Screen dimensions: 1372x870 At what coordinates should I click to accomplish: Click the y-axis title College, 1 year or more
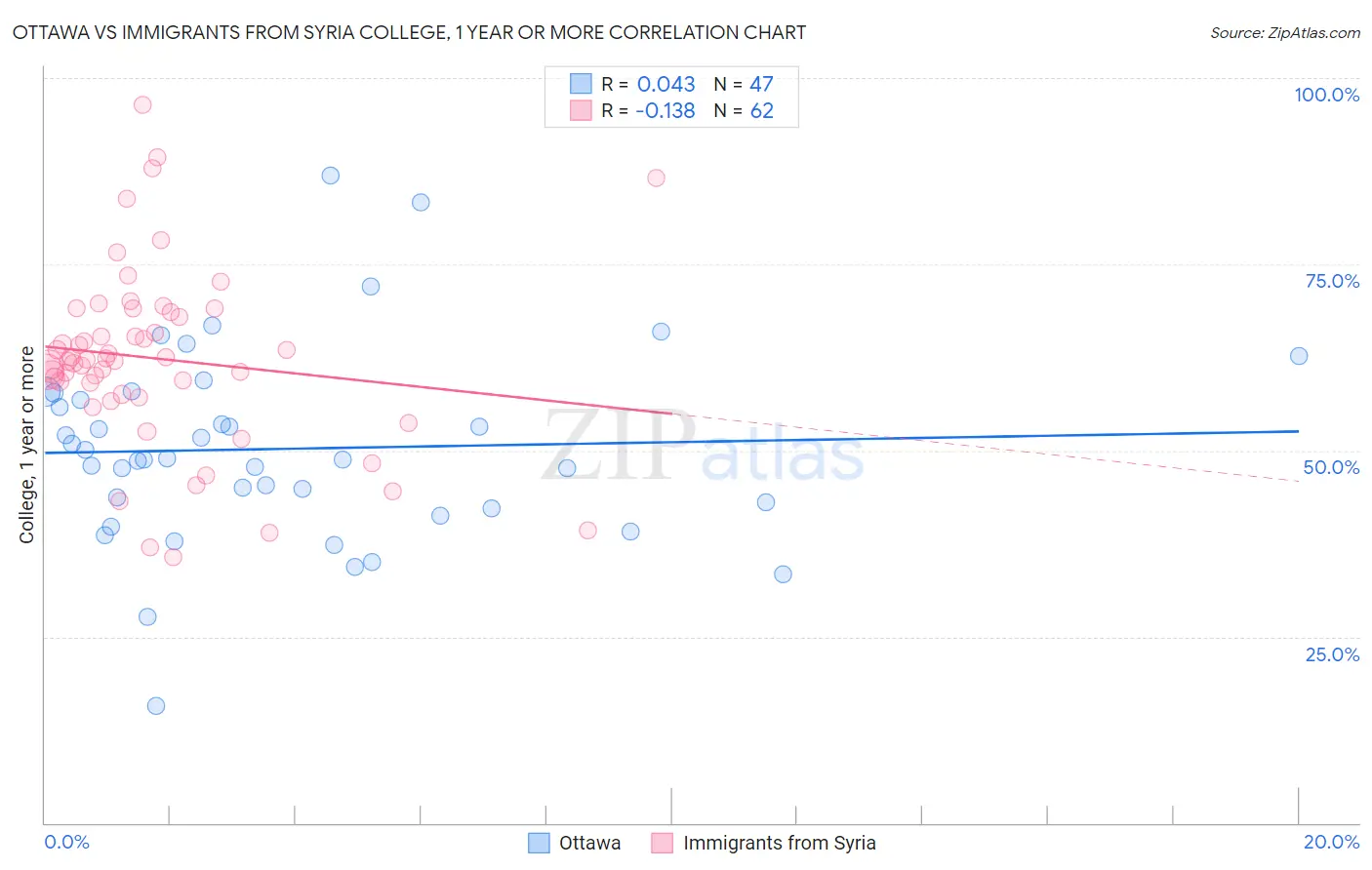[27, 445]
